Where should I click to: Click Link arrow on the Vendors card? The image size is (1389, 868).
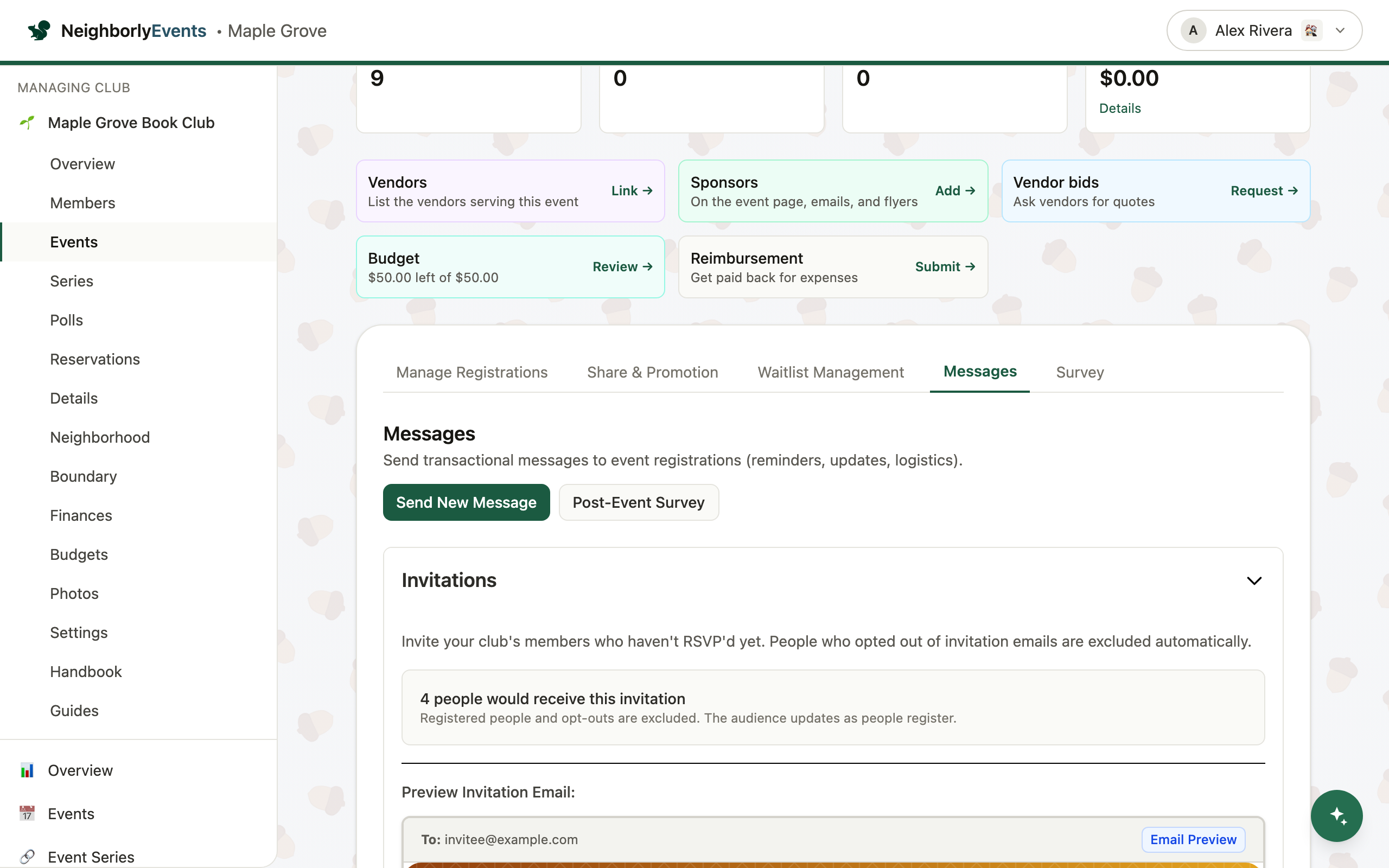pos(632,190)
